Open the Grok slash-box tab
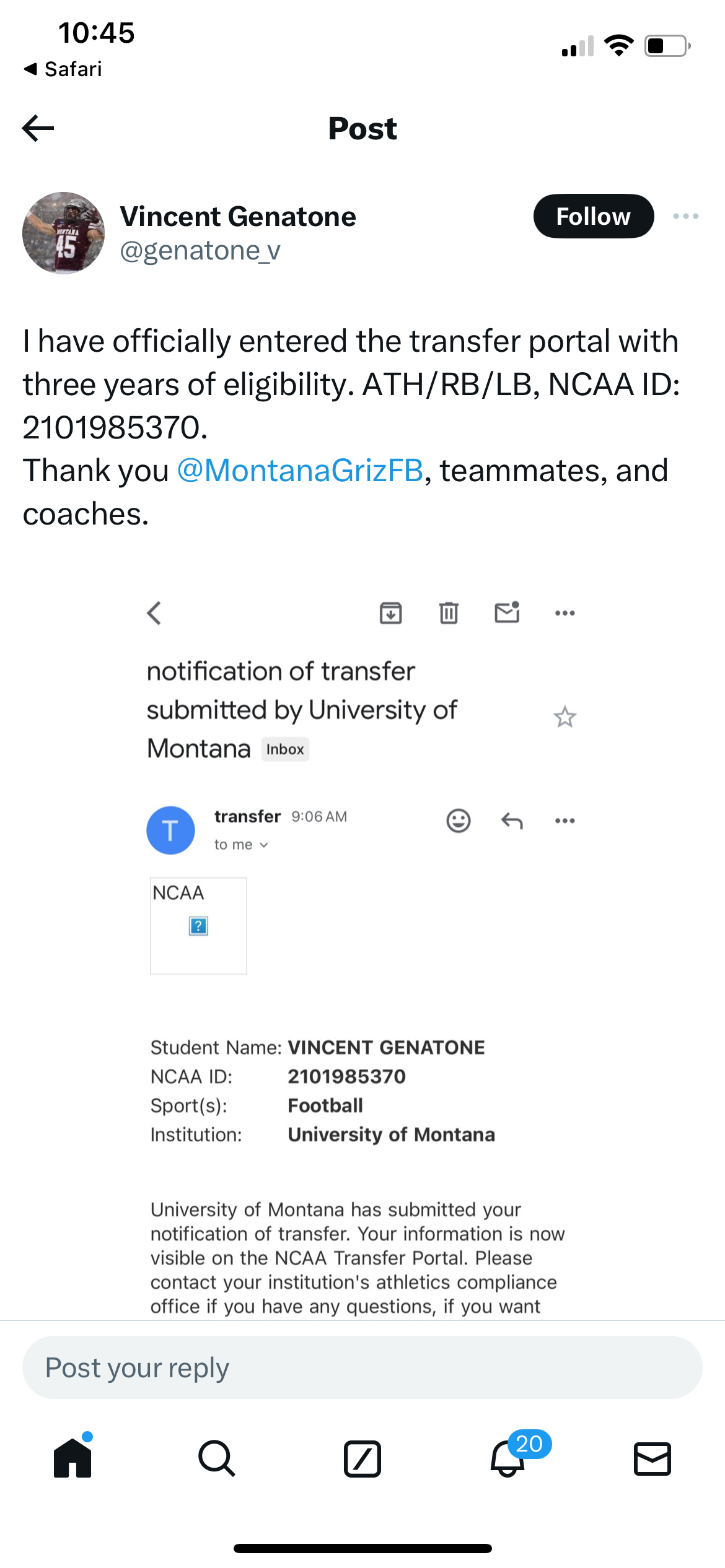This screenshot has height=1568, width=725. pos(362,1458)
